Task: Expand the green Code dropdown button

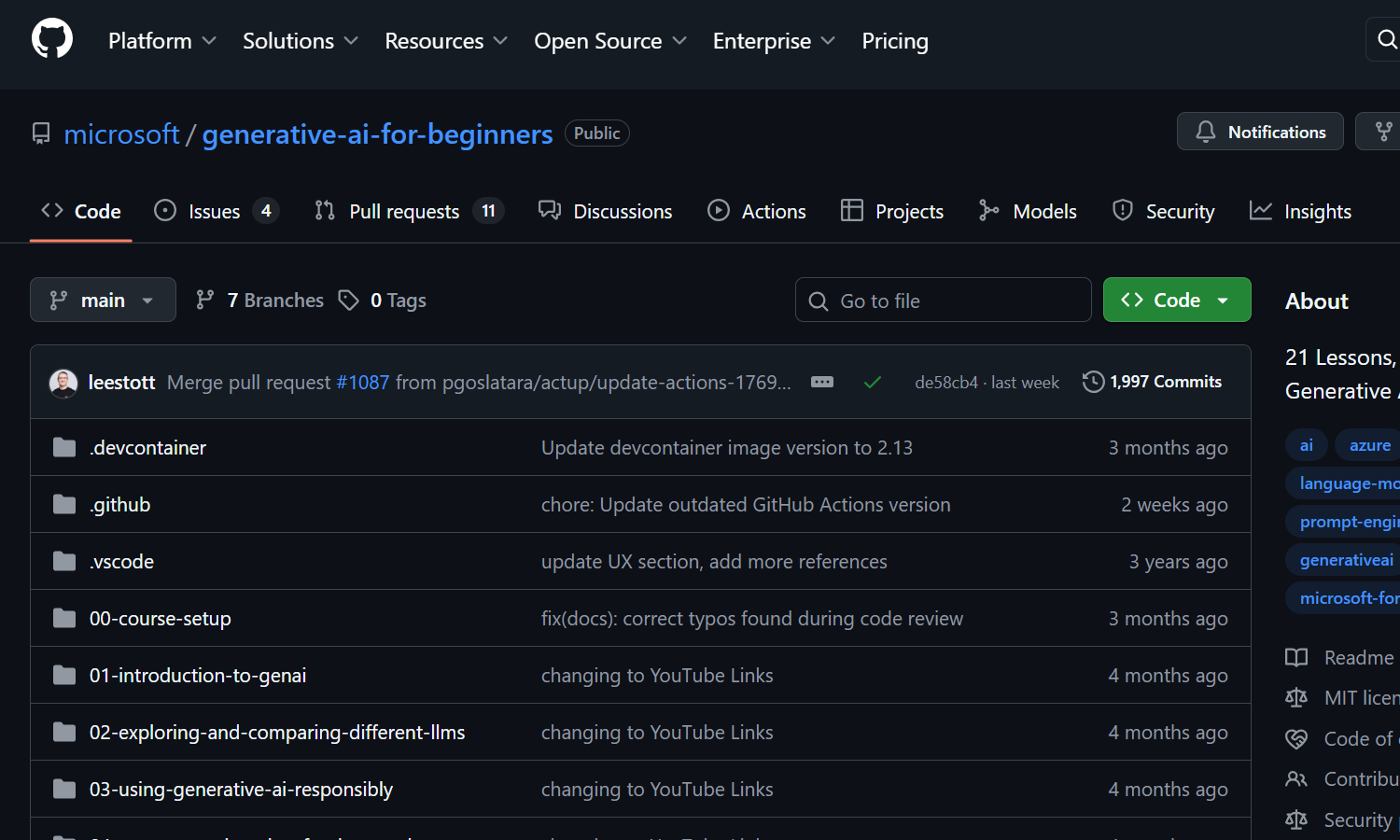Action: (1176, 301)
